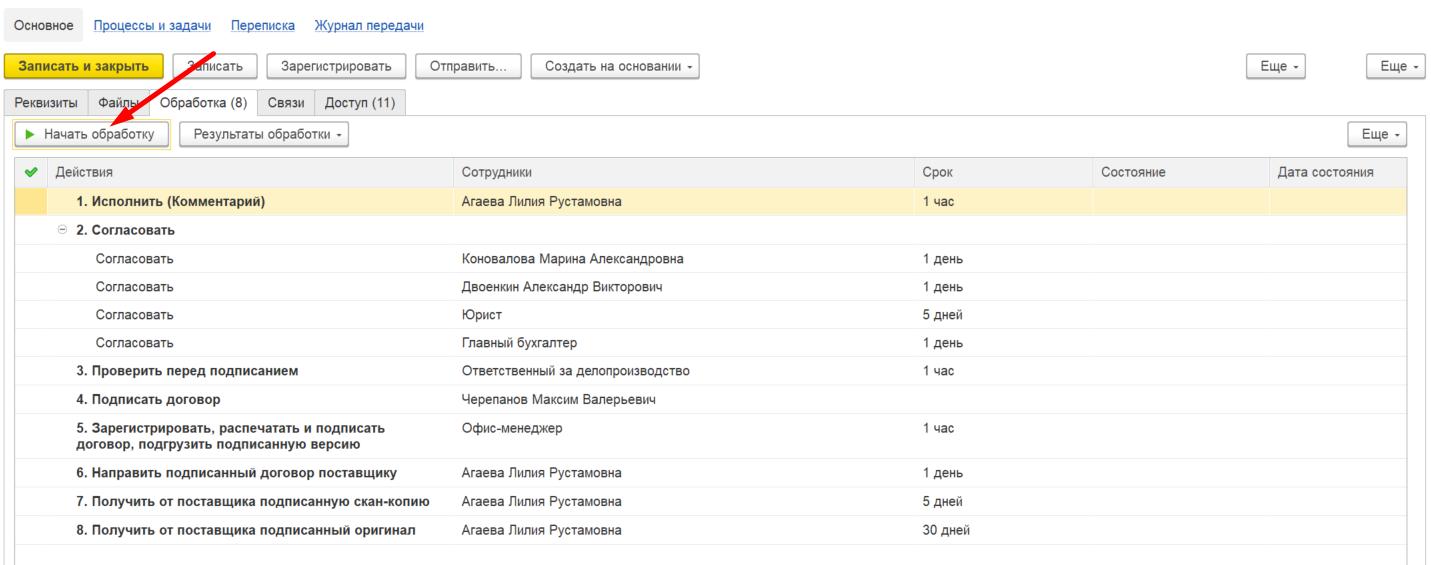Select the 'Обработка (8)' tab
1431x565 pixels.
[203, 103]
